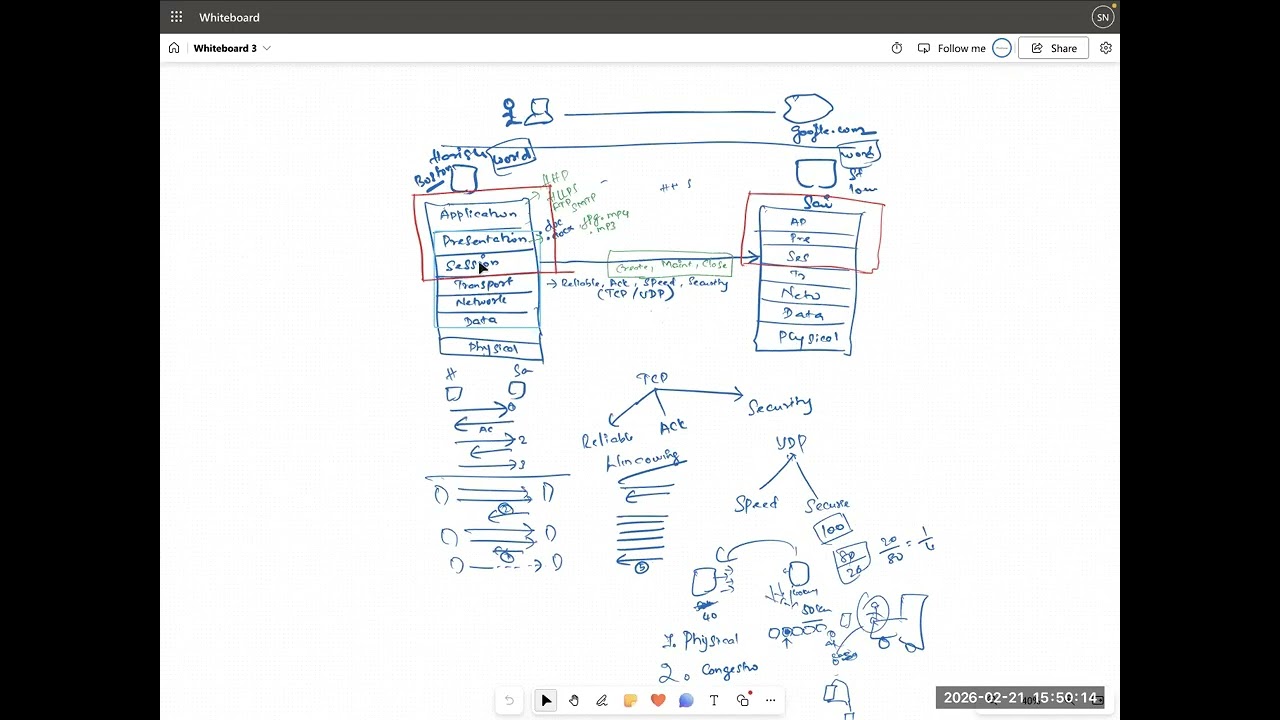This screenshot has width=1280, height=720.
Task: Select the handwritten Physical layer box
Action: pos(491,348)
